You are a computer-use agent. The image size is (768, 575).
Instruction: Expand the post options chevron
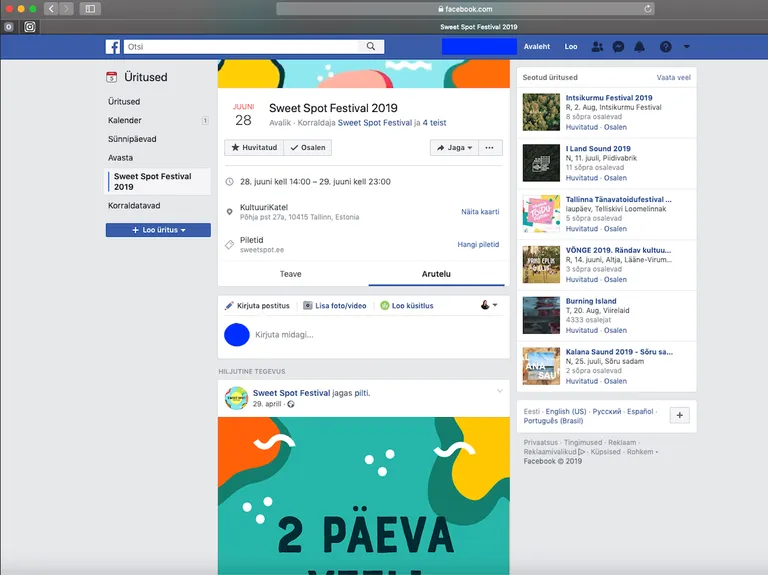[500, 391]
